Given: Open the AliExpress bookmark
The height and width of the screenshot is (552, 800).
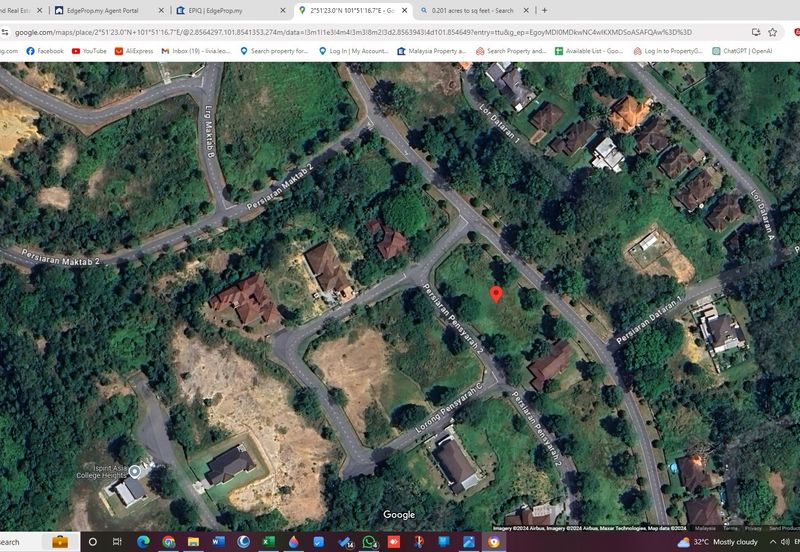Looking at the screenshot, I should pyautogui.click(x=132, y=51).
